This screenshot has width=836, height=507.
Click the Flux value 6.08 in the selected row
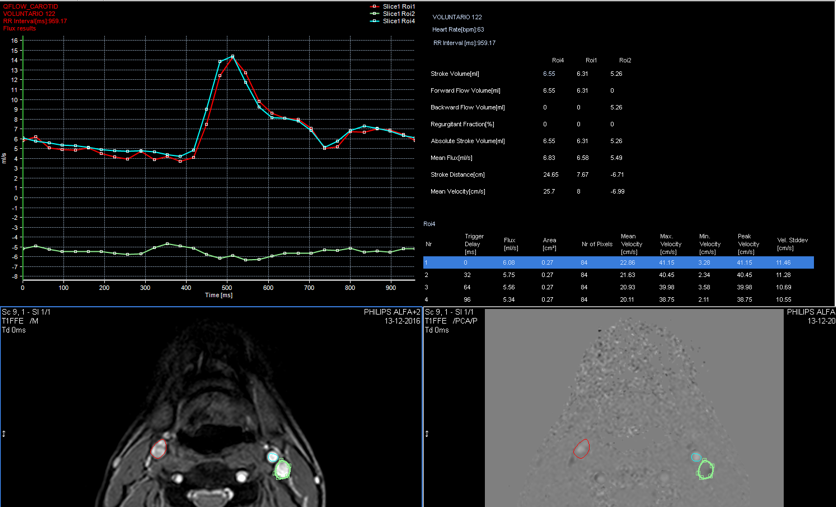pyautogui.click(x=509, y=262)
